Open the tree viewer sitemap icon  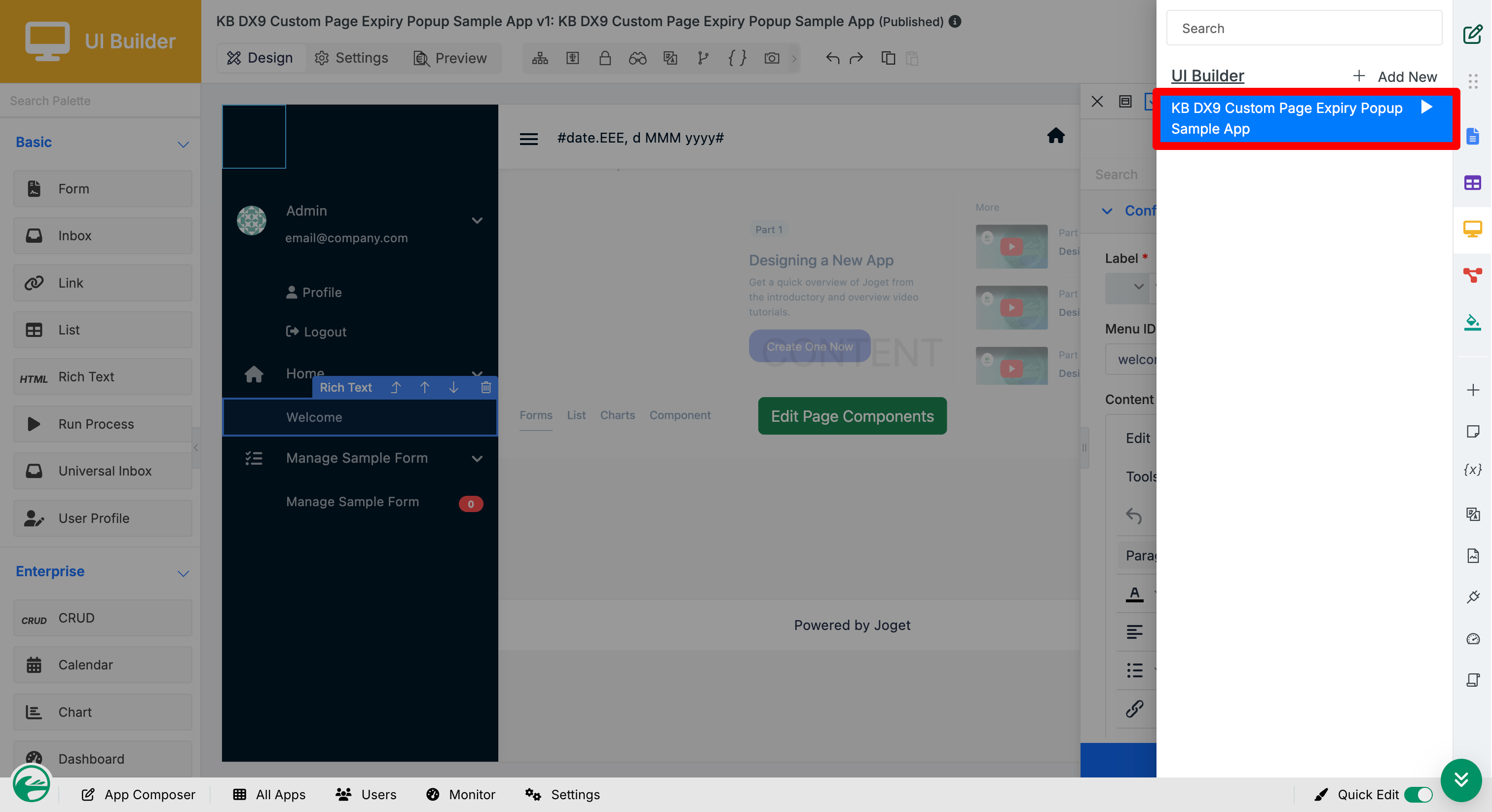(540, 58)
